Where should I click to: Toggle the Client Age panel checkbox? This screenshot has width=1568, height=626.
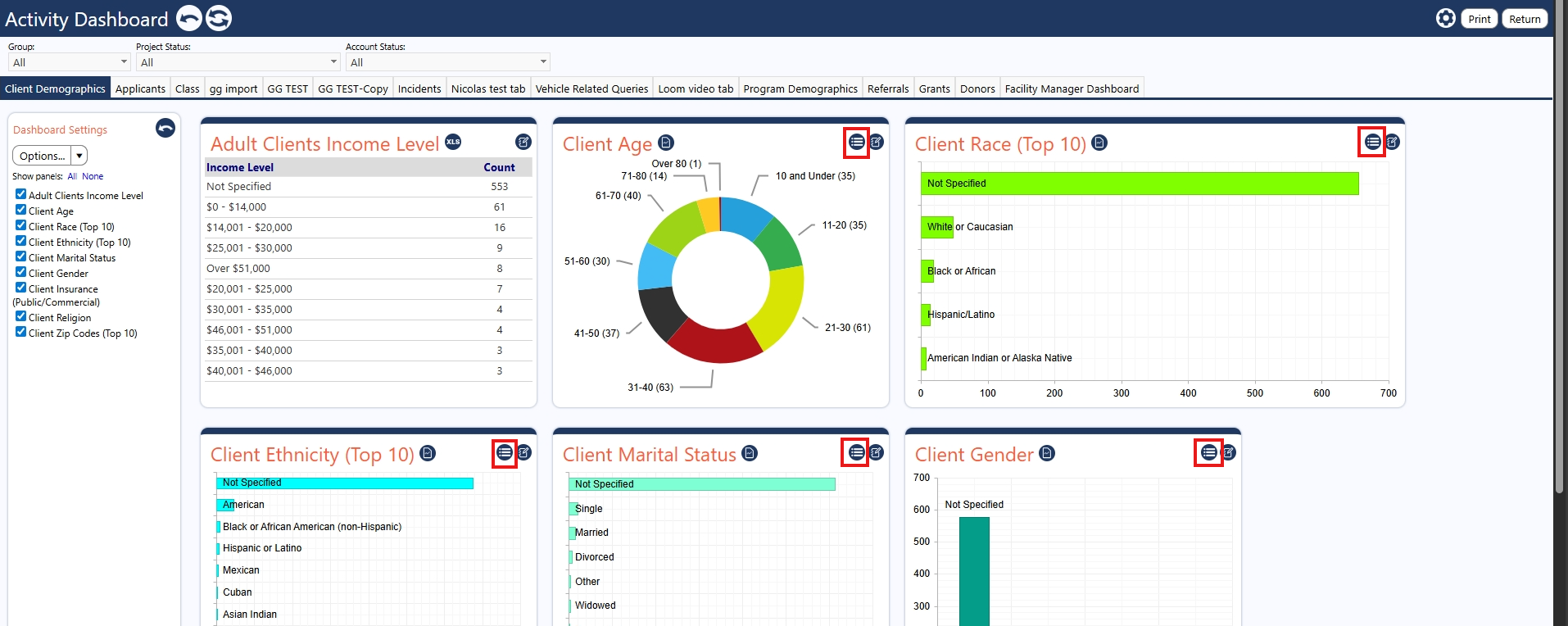21,210
